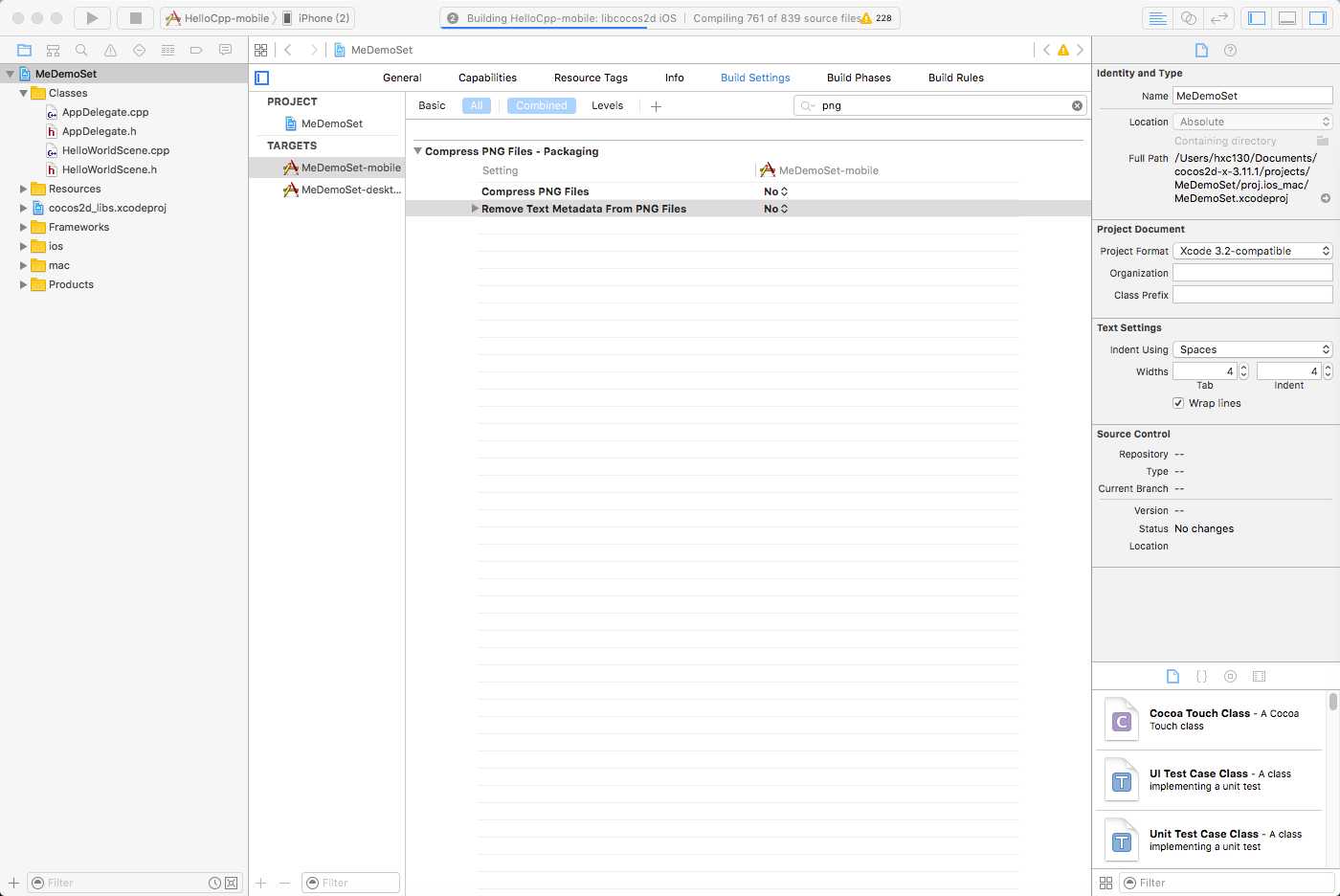Open related items grid menu
The height and width of the screenshot is (896, 1340).
tap(260, 50)
